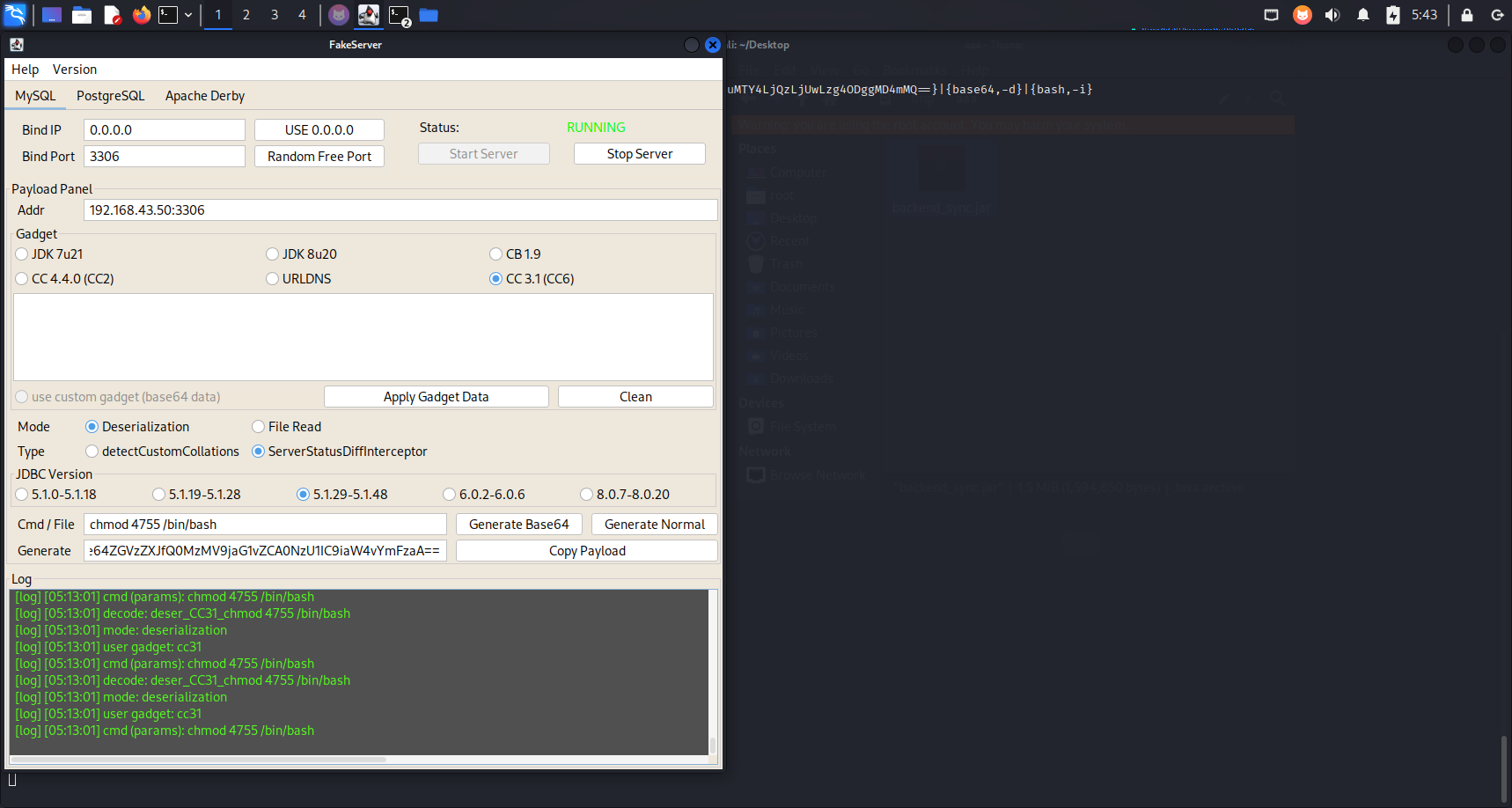Focus the Bind Port field
This screenshot has width=1512, height=808.
click(165, 157)
